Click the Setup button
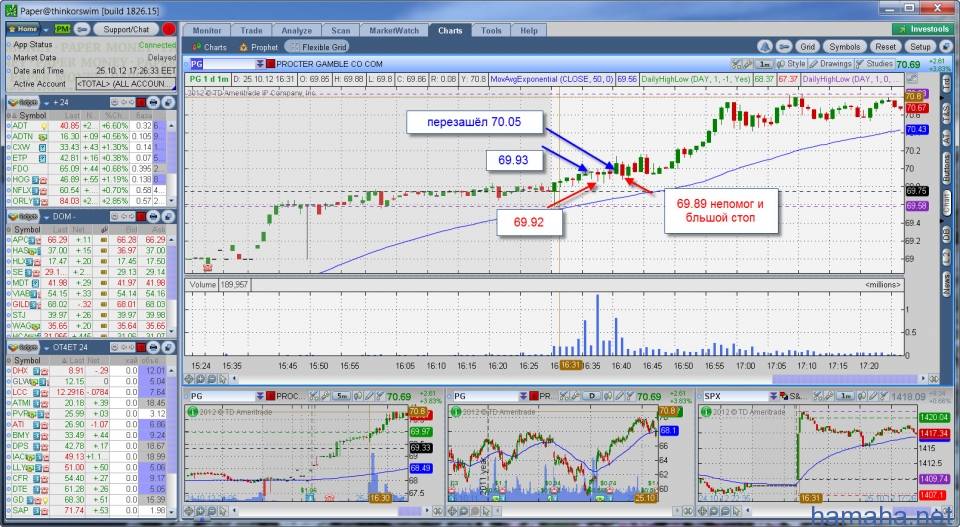Screen dimensions: 960x527 [920, 47]
